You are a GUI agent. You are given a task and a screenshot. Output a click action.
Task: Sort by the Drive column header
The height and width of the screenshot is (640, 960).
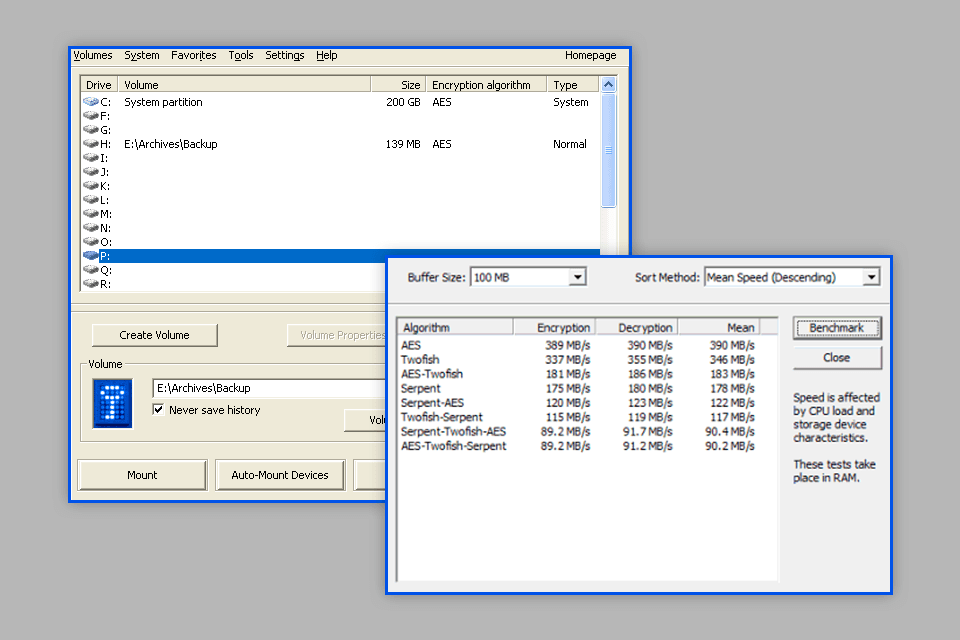click(99, 85)
